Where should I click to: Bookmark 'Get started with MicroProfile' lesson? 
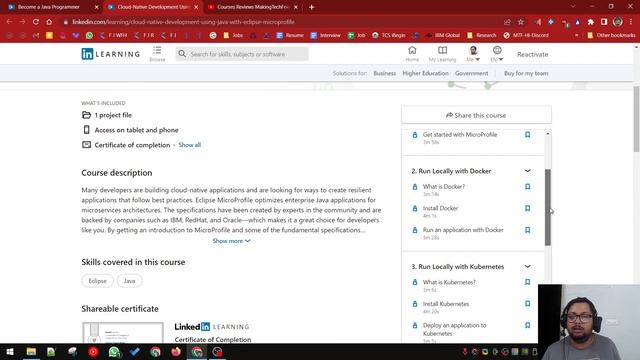click(527, 135)
